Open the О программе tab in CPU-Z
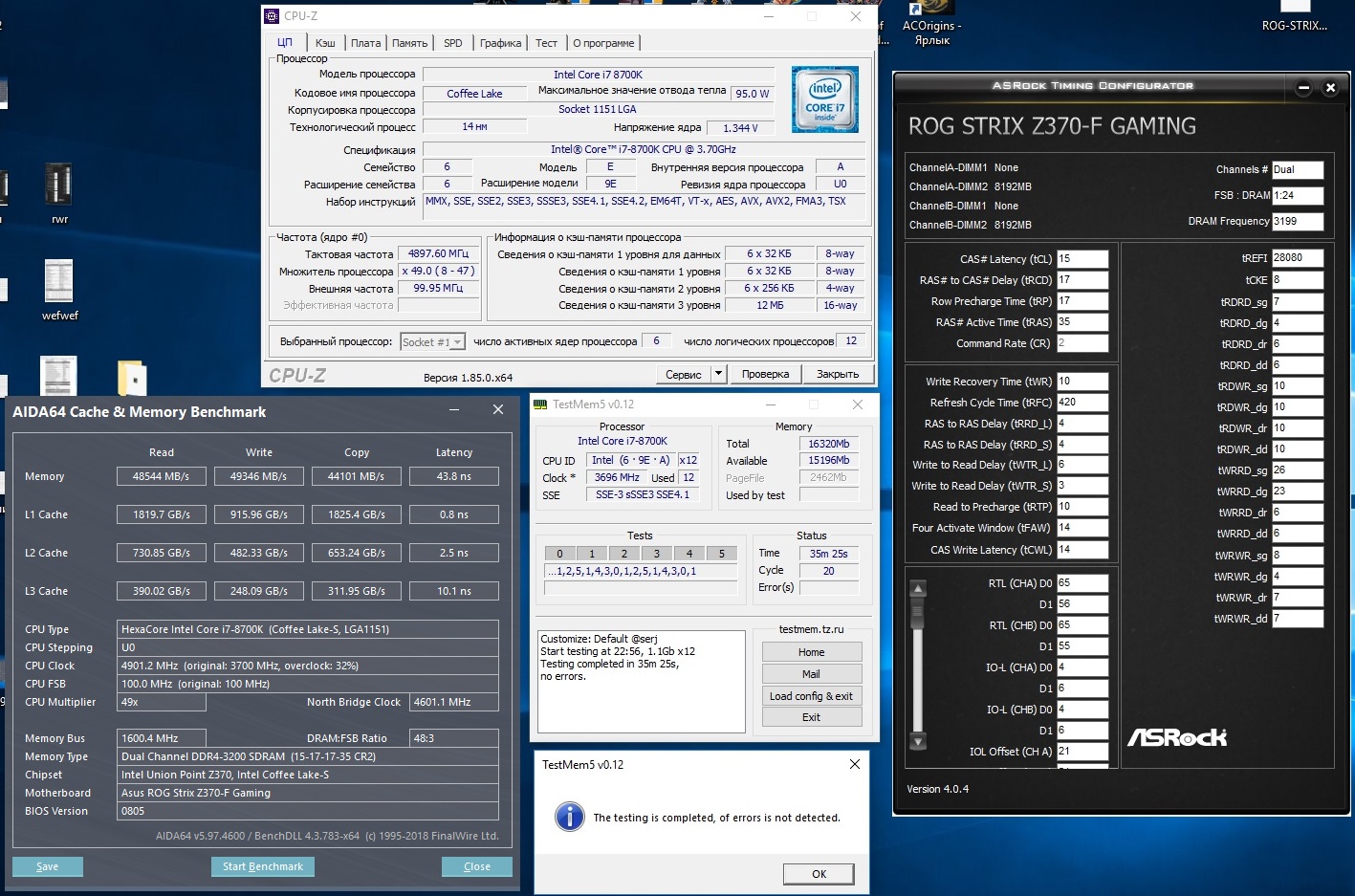This screenshot has height=896, width=1355. click(603, 43)
